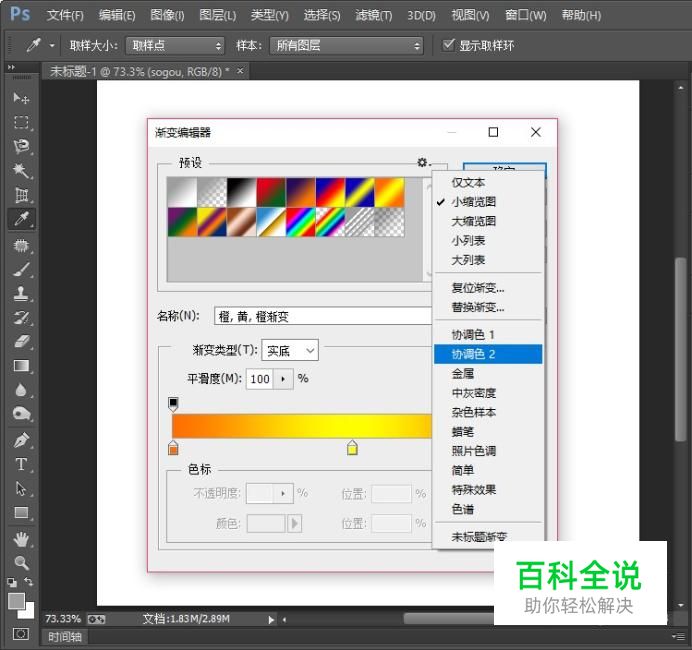
Task: Click the gradient preview bar
Action: click(301, 426)
